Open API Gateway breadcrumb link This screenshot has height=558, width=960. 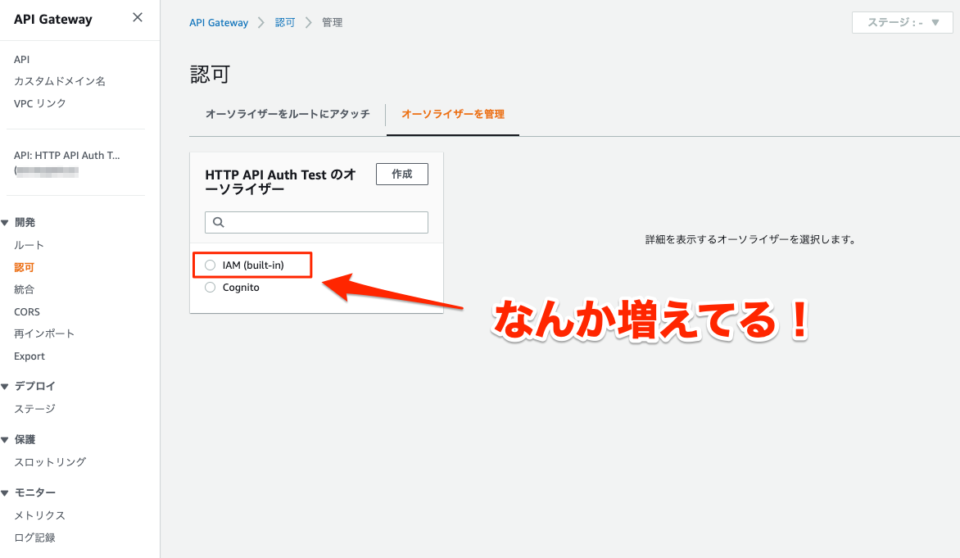[x=219, y=23]
